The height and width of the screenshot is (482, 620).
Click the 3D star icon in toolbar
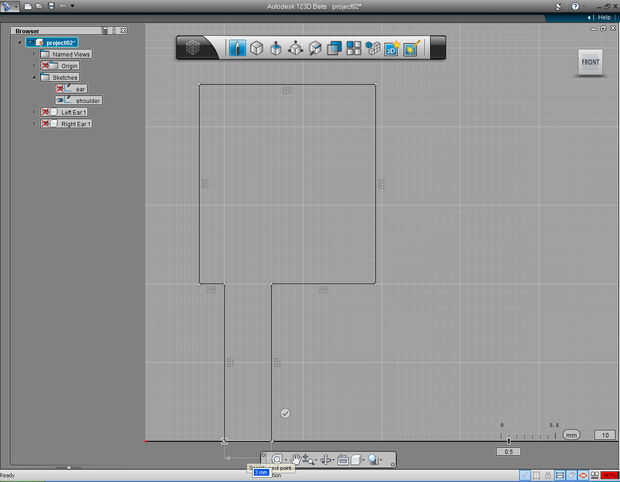392,48
